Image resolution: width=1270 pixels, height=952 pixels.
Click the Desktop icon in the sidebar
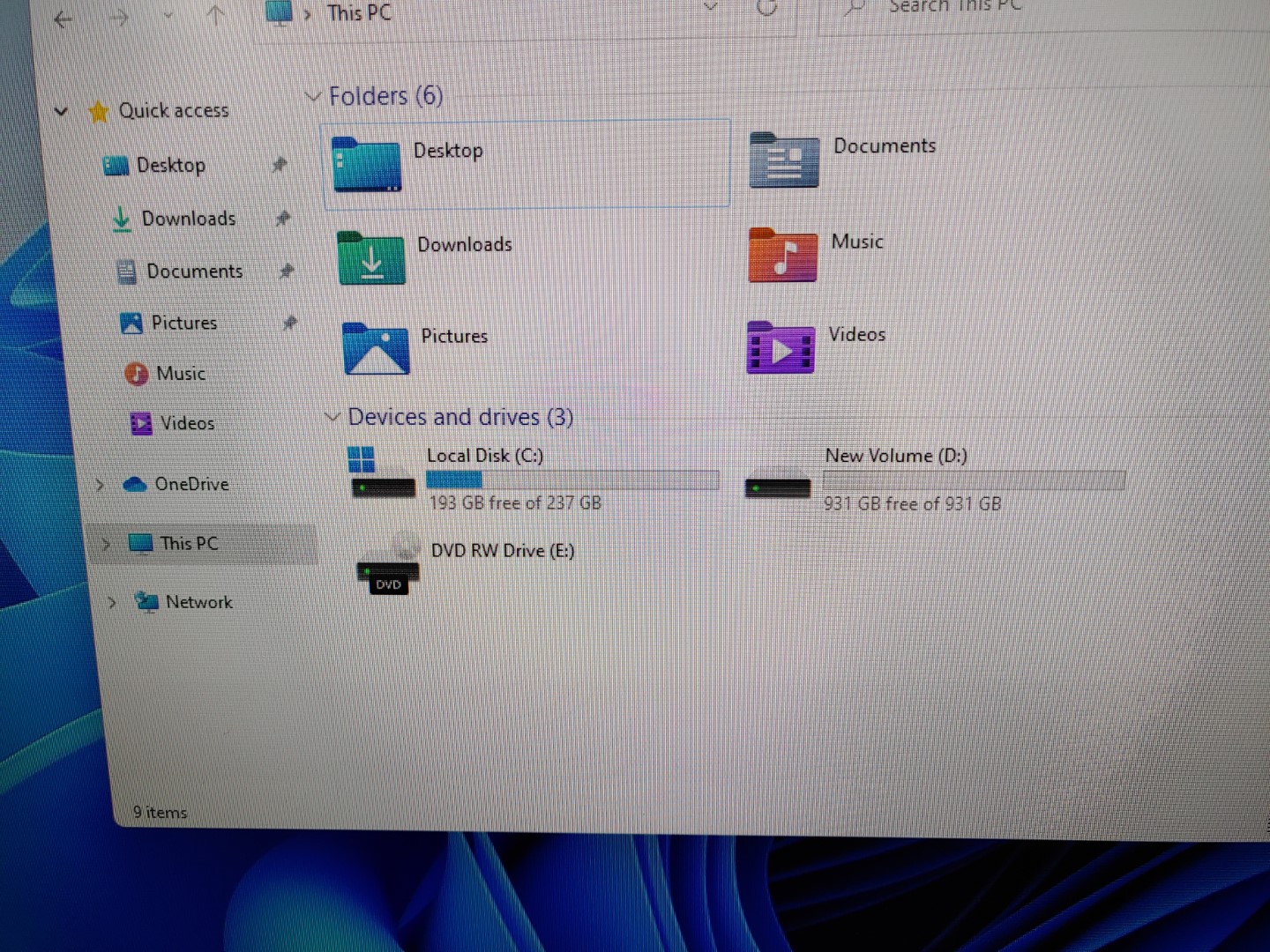click(x=116, y=166)
